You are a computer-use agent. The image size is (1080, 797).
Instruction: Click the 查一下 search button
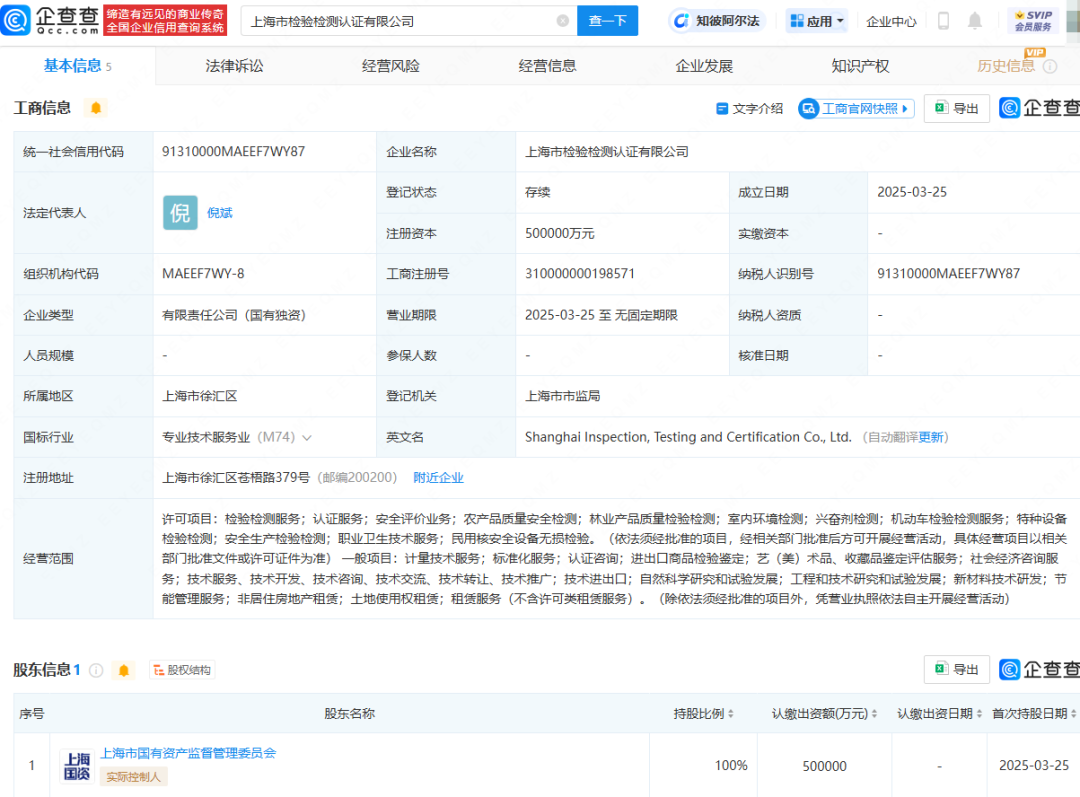607,20
